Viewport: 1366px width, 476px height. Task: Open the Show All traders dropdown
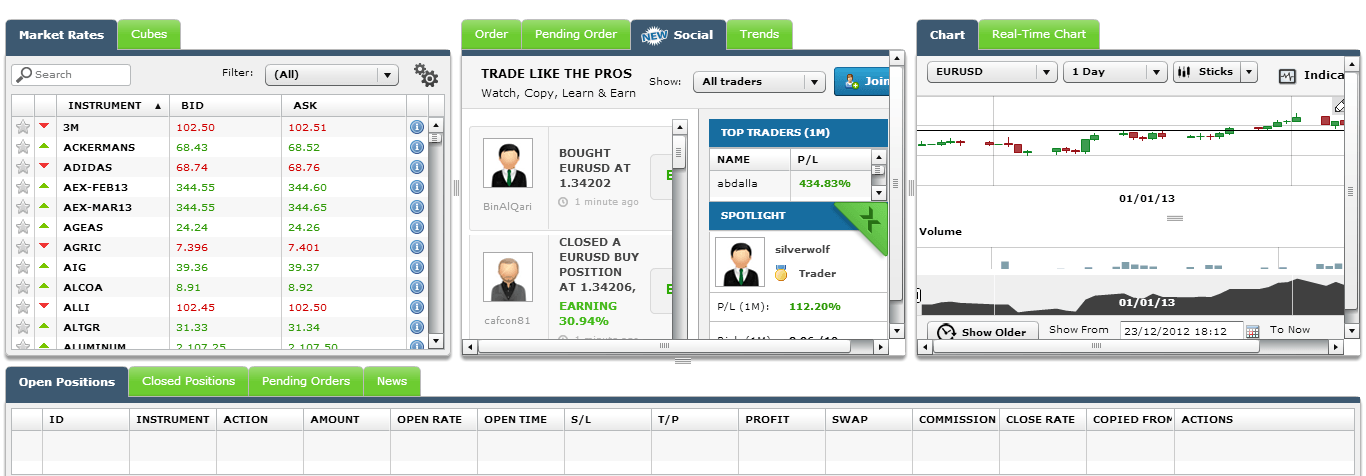click(x=758, y=81)
